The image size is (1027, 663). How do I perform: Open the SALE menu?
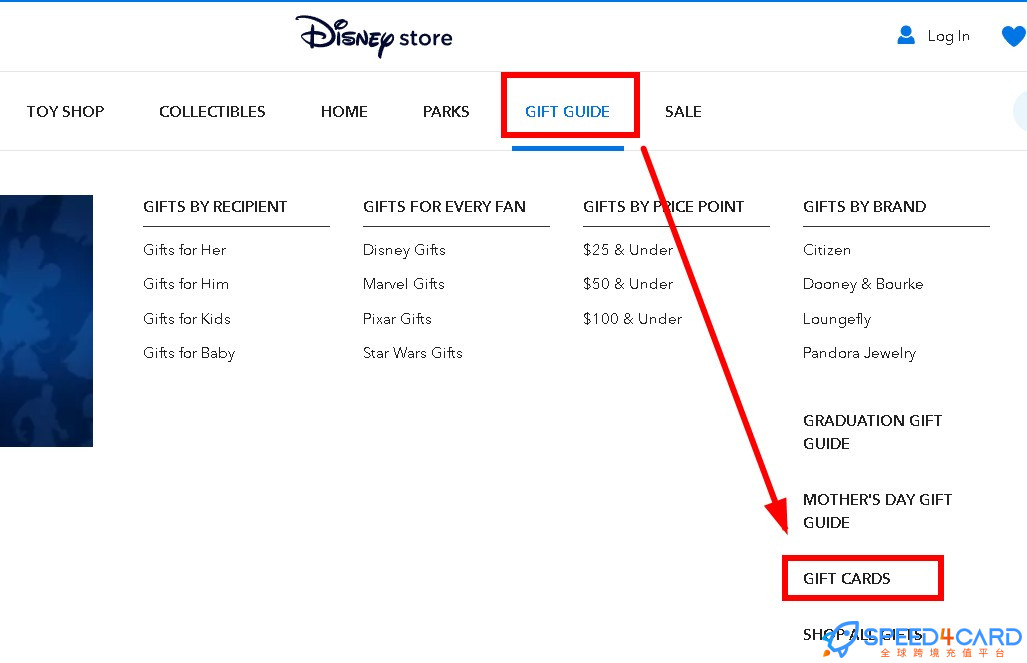point(683,111)
